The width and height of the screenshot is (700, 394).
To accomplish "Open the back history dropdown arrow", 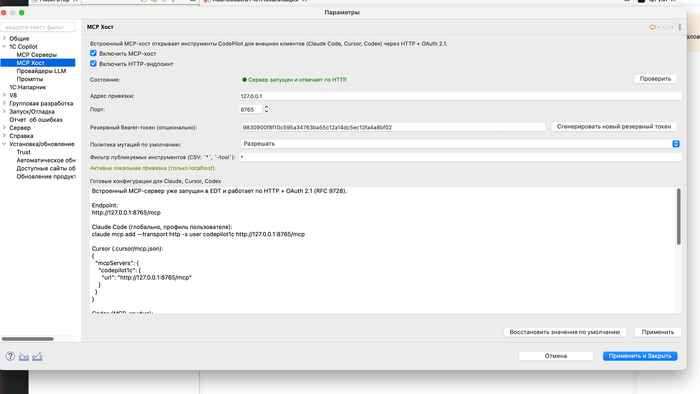I will coord(658,28).
